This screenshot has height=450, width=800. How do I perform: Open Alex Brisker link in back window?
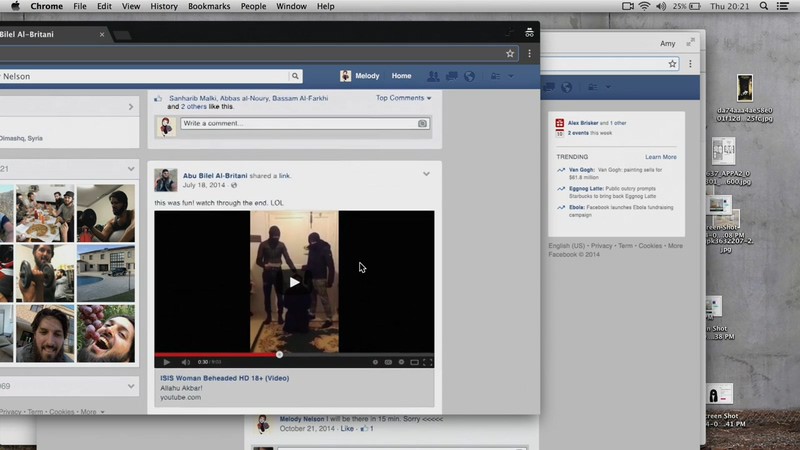[583, 123]
